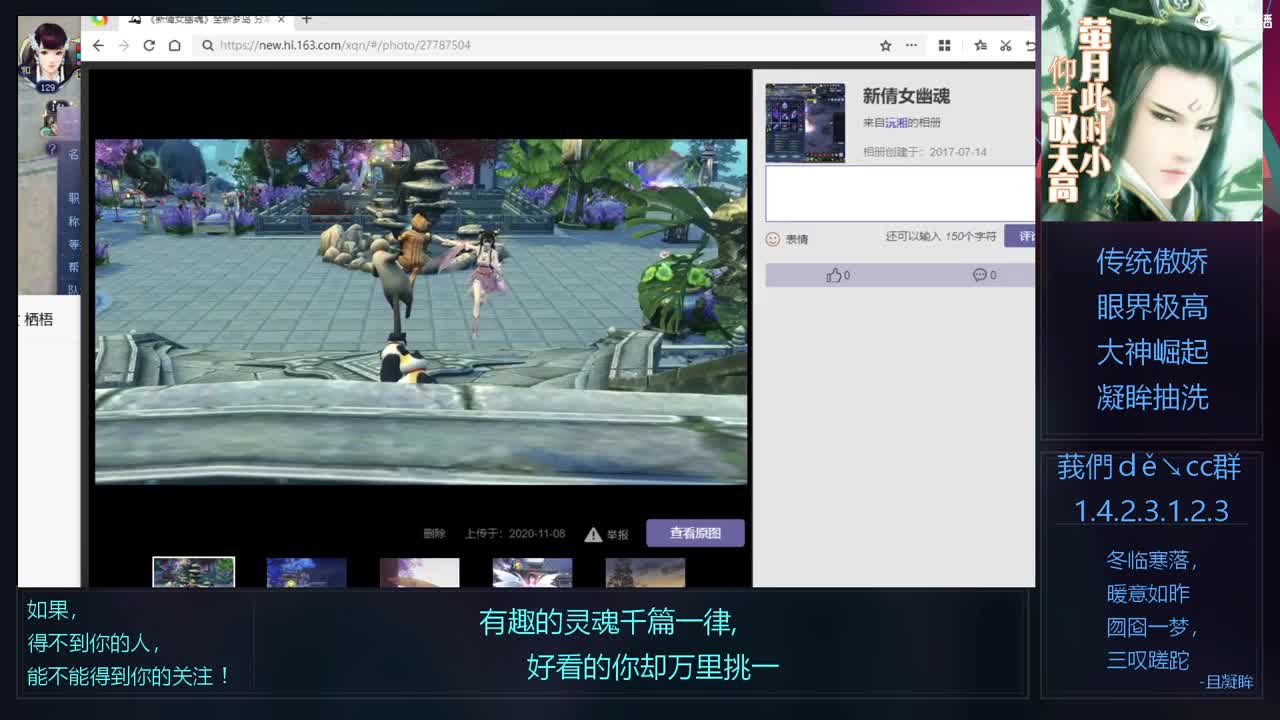Reload the current browser page

(x=149, y=45)
